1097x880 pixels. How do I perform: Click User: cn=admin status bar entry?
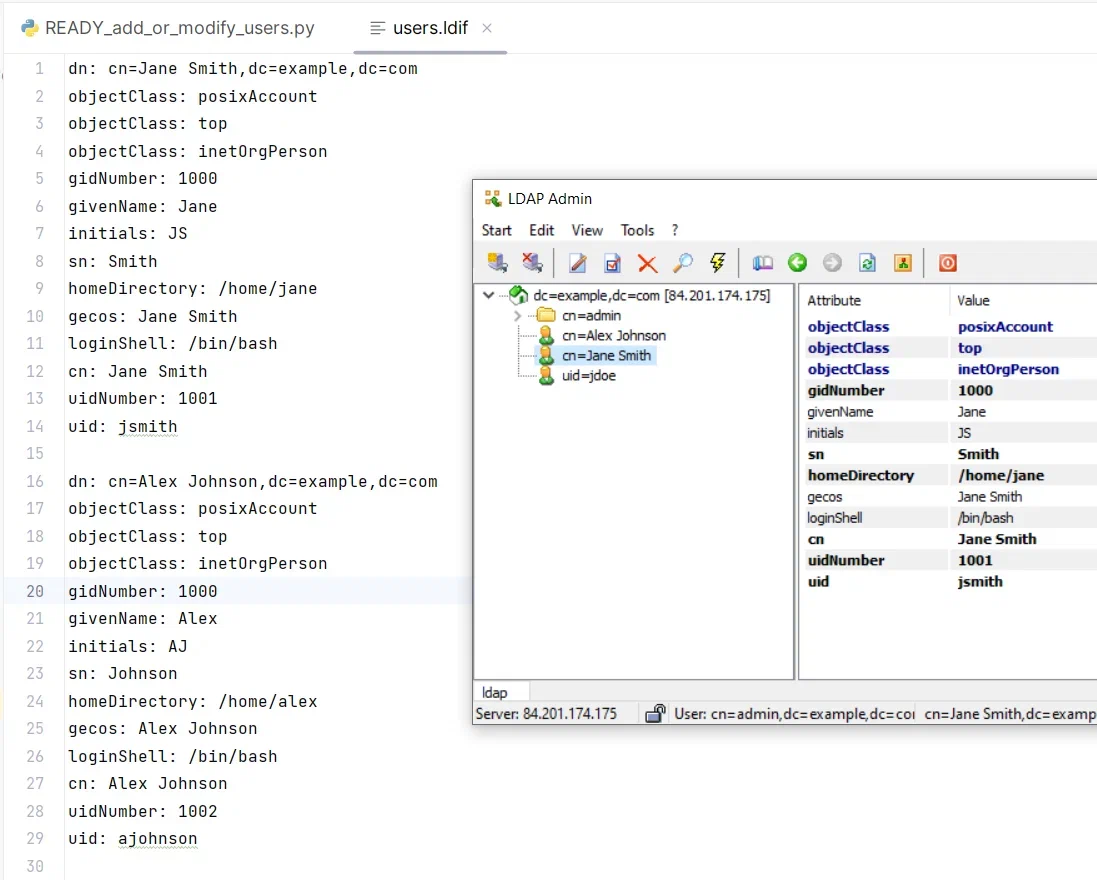point(794,714)
